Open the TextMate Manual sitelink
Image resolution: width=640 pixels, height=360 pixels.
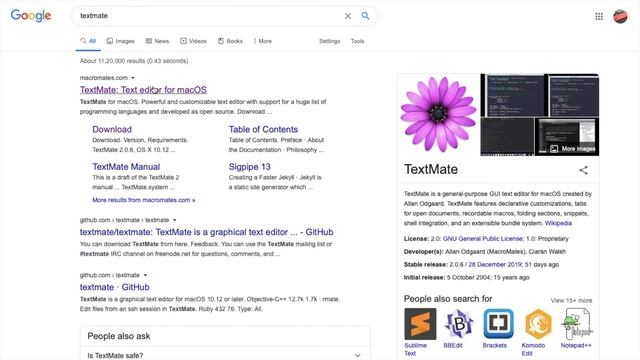pos(126,167)
